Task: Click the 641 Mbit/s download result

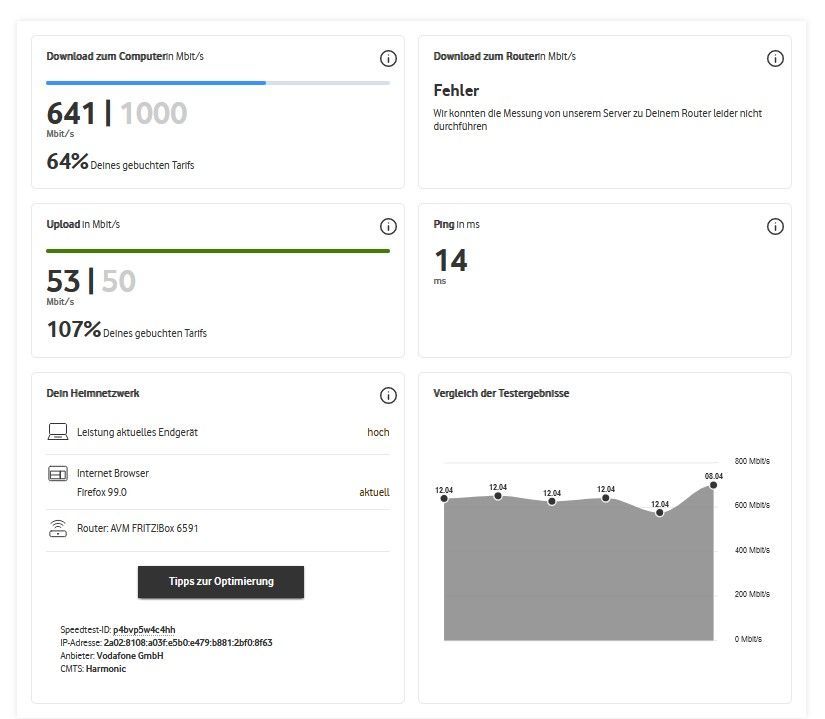Action: pos(71,114)
